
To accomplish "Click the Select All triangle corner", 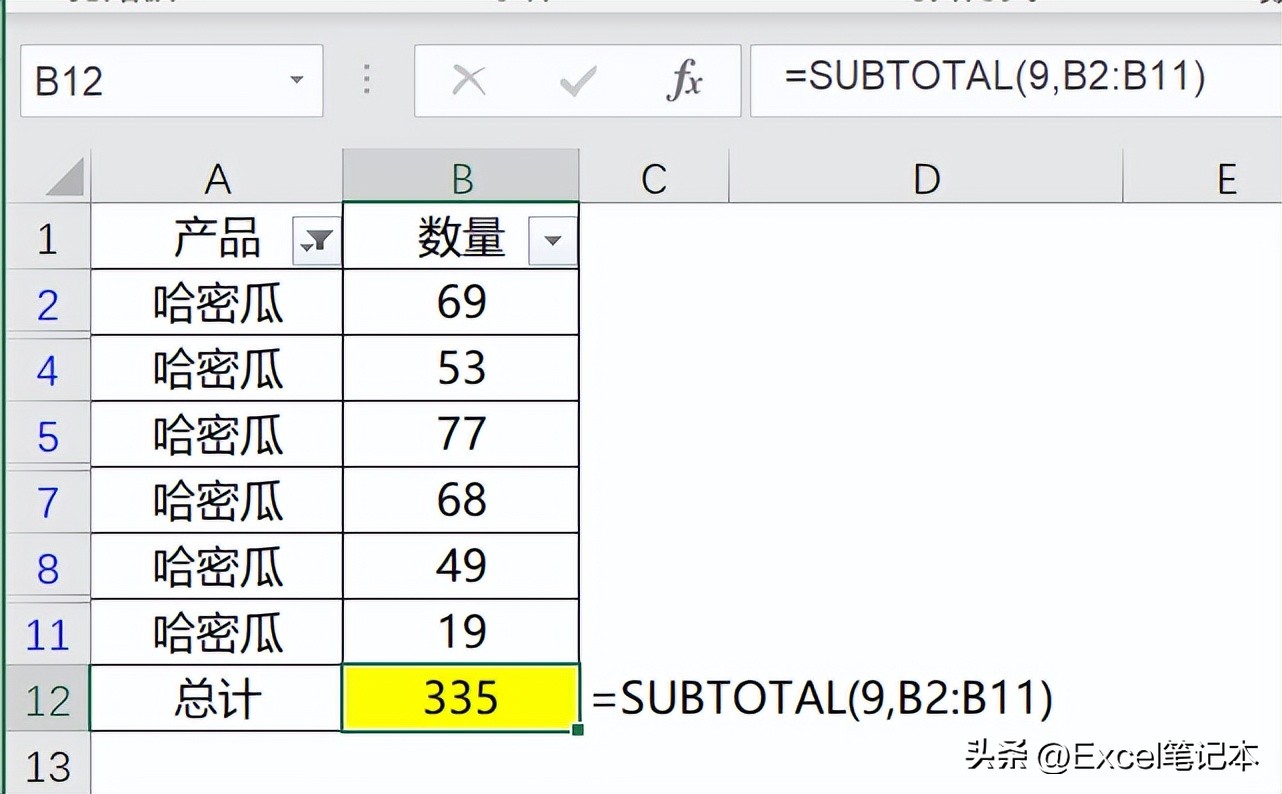I will point(66,179).
